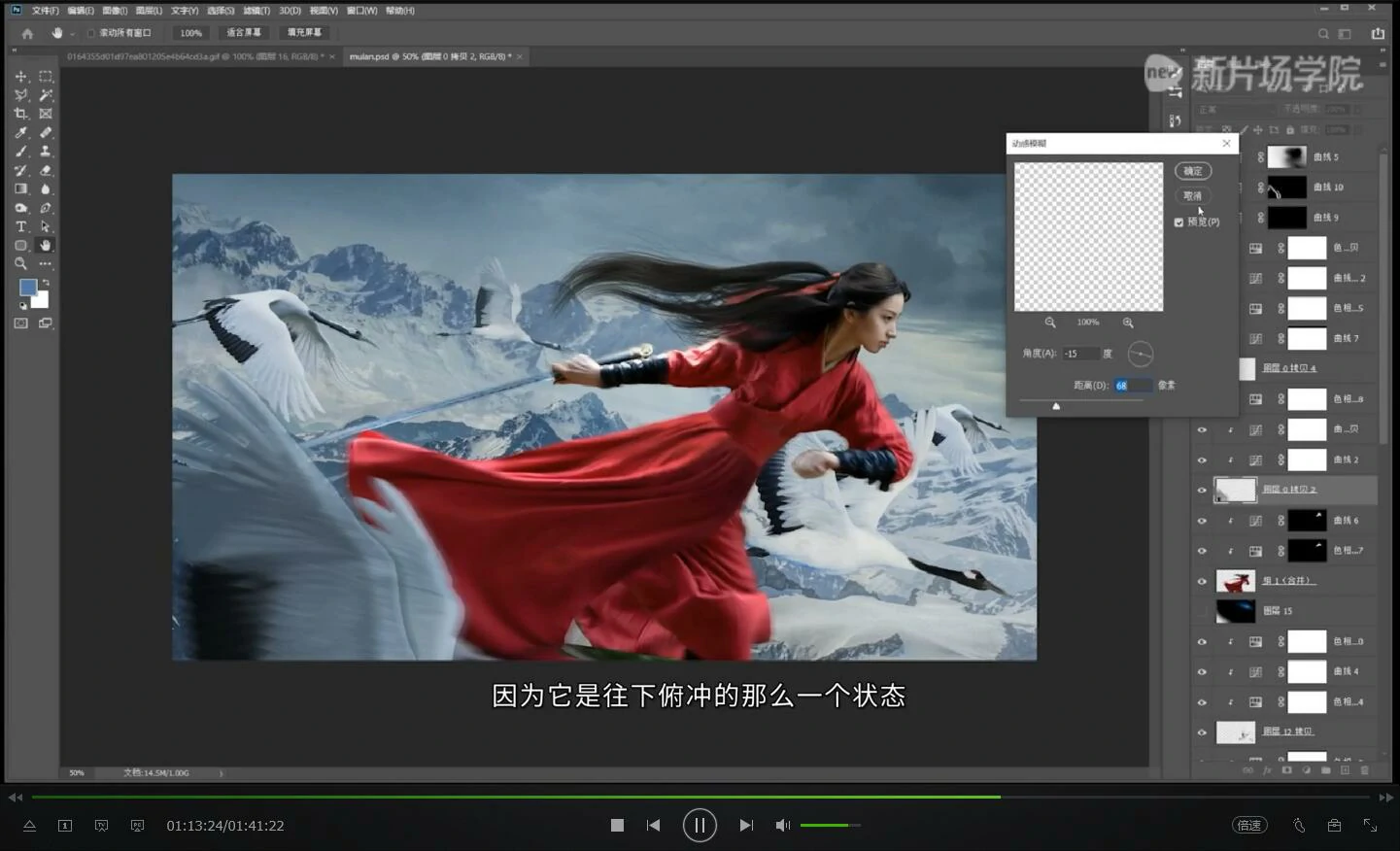Delete layer with trash icon

pyautogui.click(x=1364, y=770)
